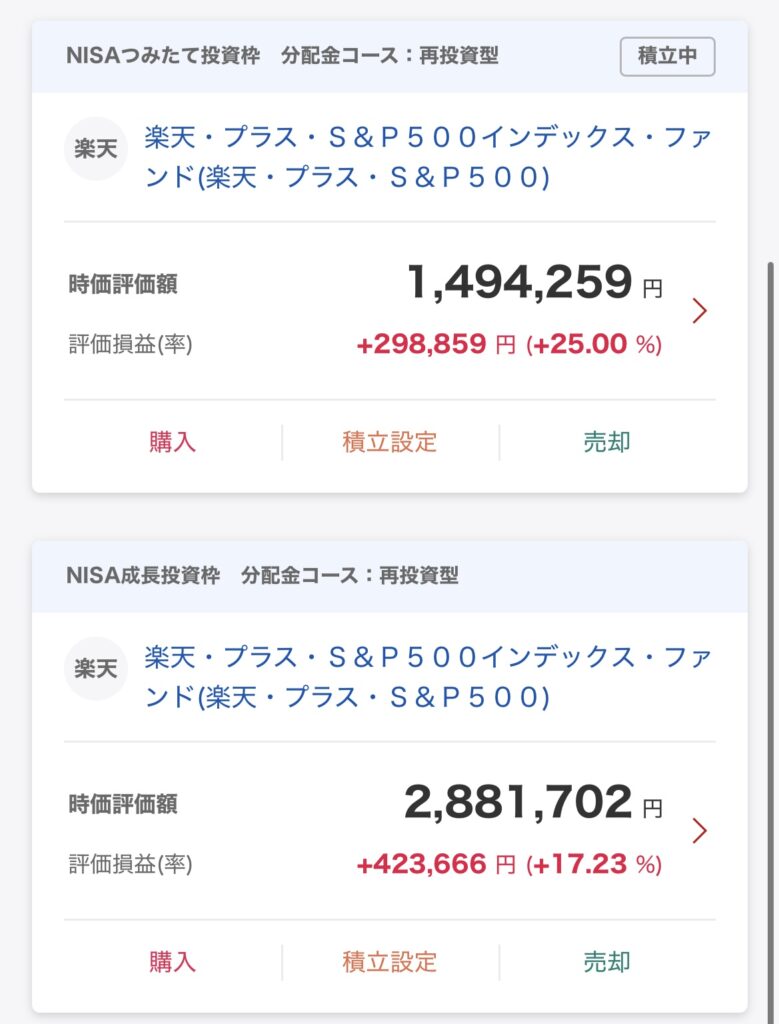Open details arrow beside 2,881,702 円
This screenshot has width=779, height=1024.
[x=700, y=830]
